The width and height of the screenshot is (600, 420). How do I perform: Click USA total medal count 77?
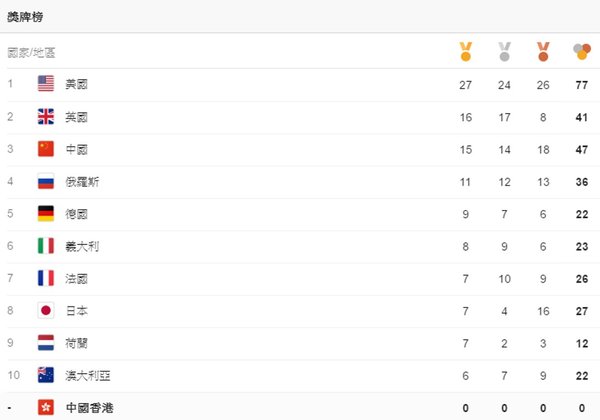pos(582,85)
